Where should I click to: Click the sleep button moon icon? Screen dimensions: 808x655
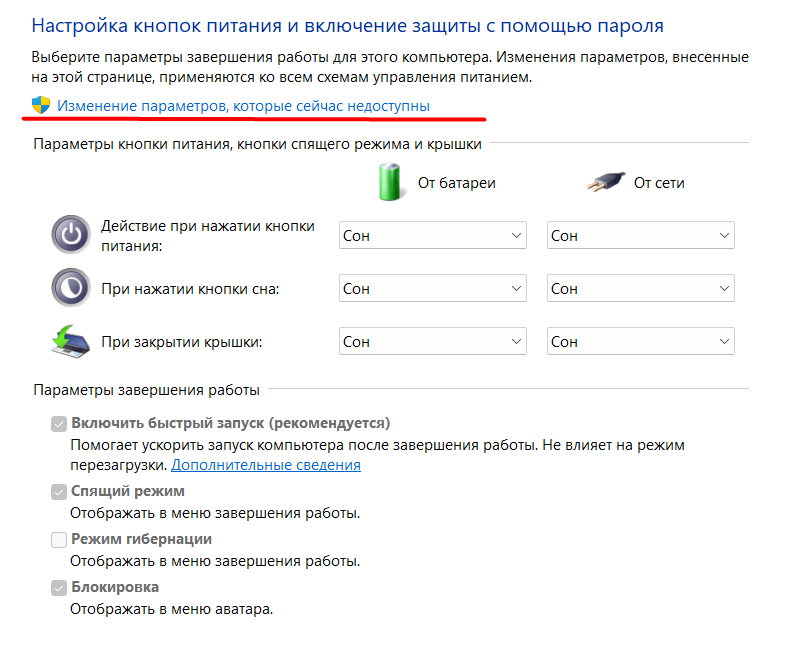pyautogui.click(x=70, y=289)
